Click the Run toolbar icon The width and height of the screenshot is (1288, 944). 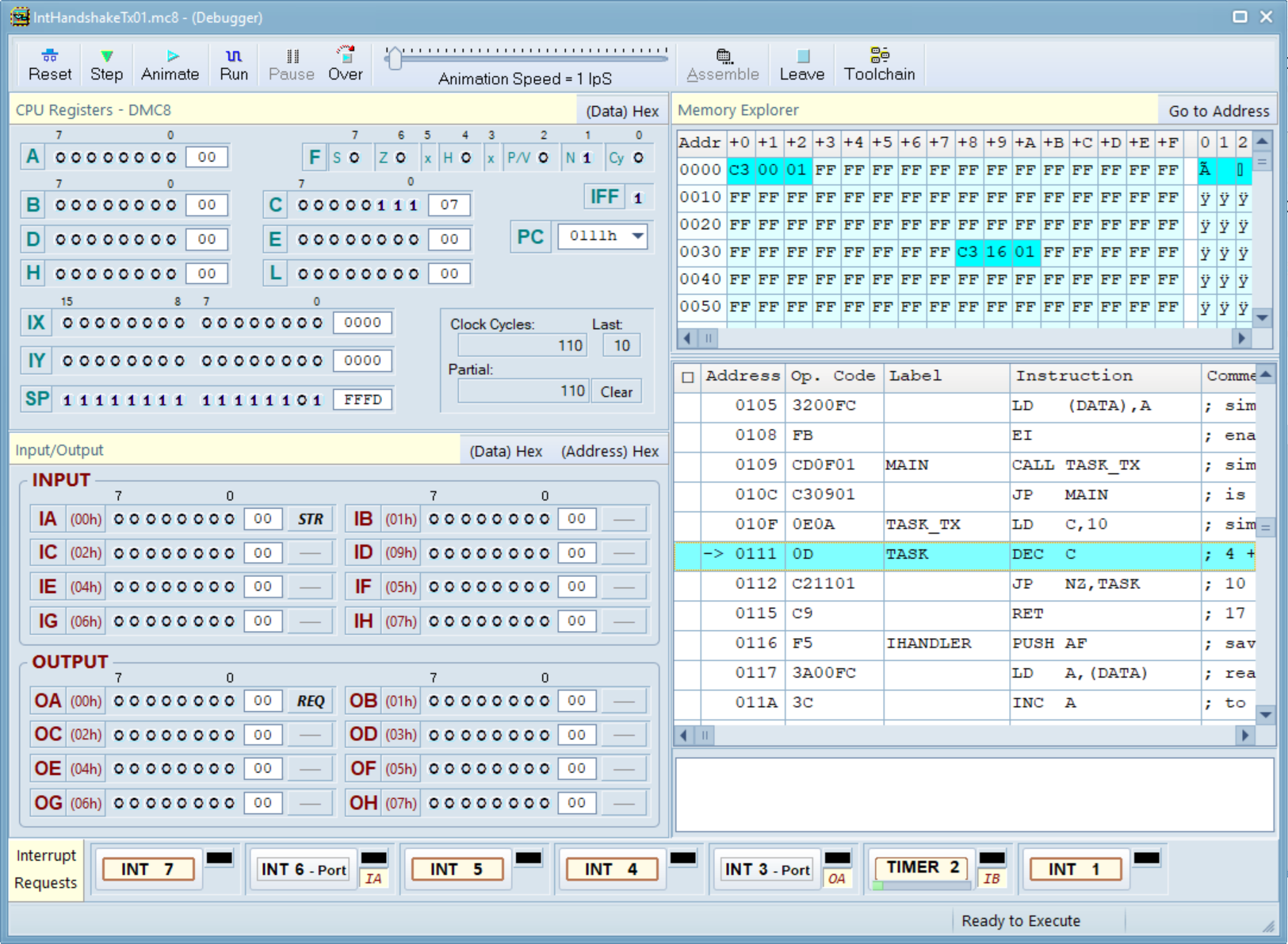click(234, 64)
